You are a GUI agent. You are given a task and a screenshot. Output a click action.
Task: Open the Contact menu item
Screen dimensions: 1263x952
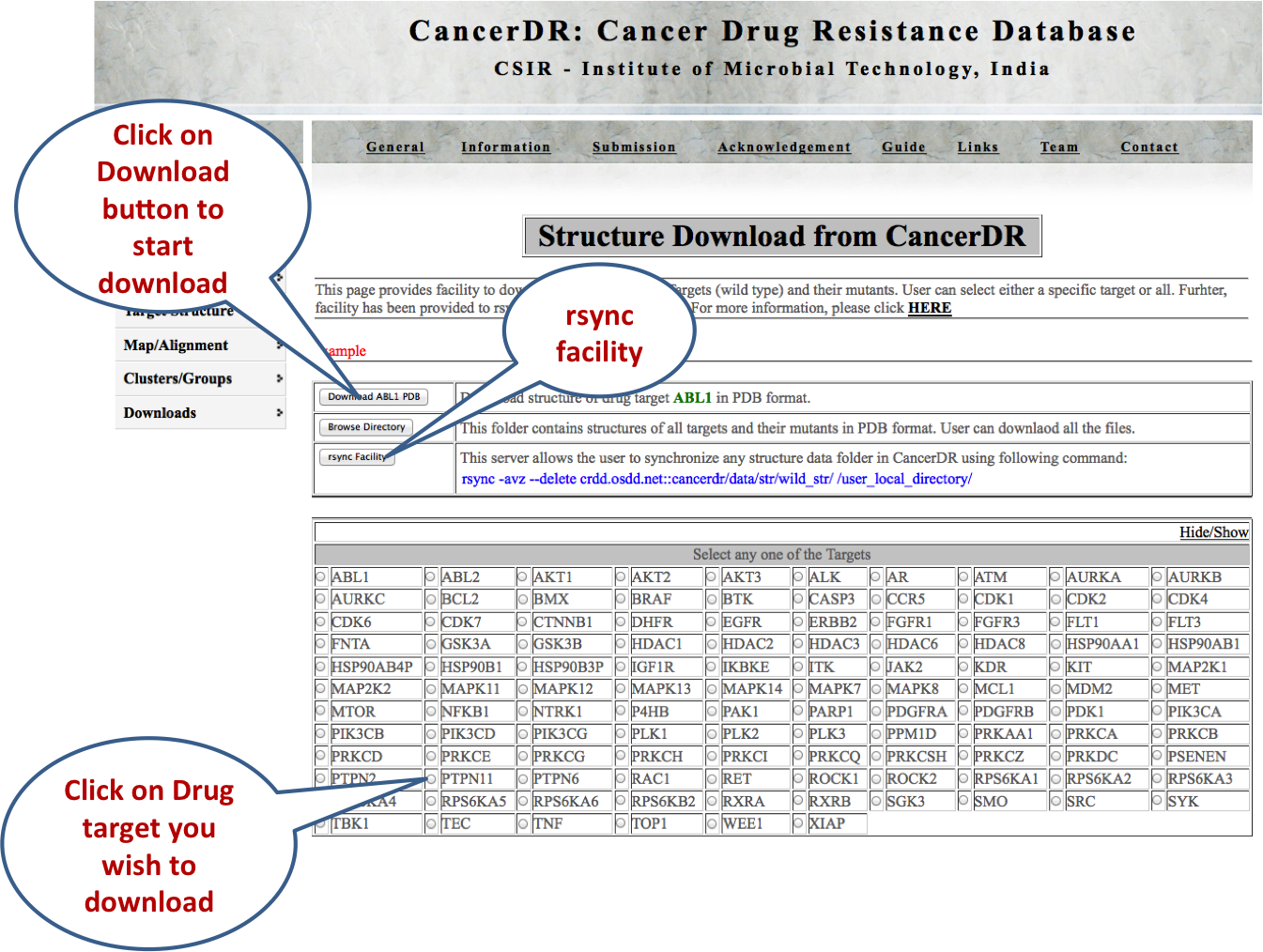1148,147
